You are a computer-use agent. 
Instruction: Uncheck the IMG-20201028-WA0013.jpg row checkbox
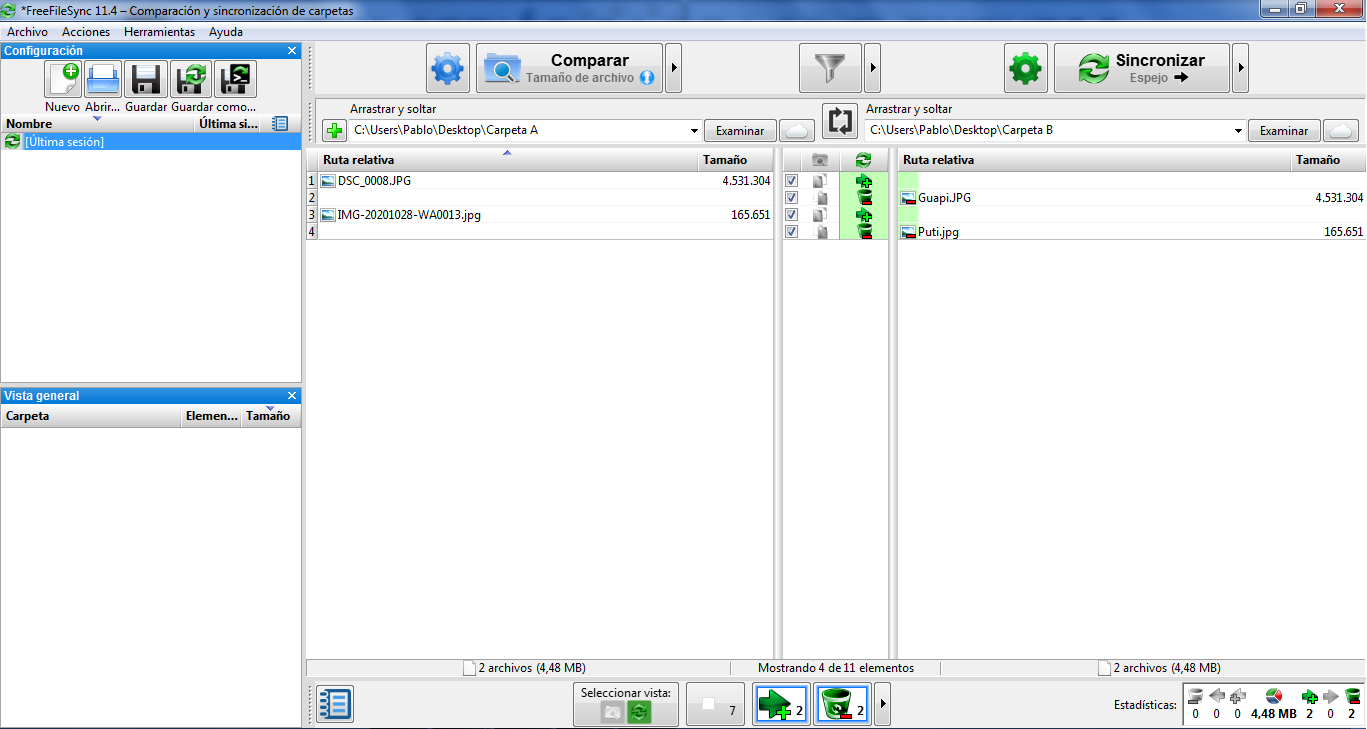coord(792,215)
